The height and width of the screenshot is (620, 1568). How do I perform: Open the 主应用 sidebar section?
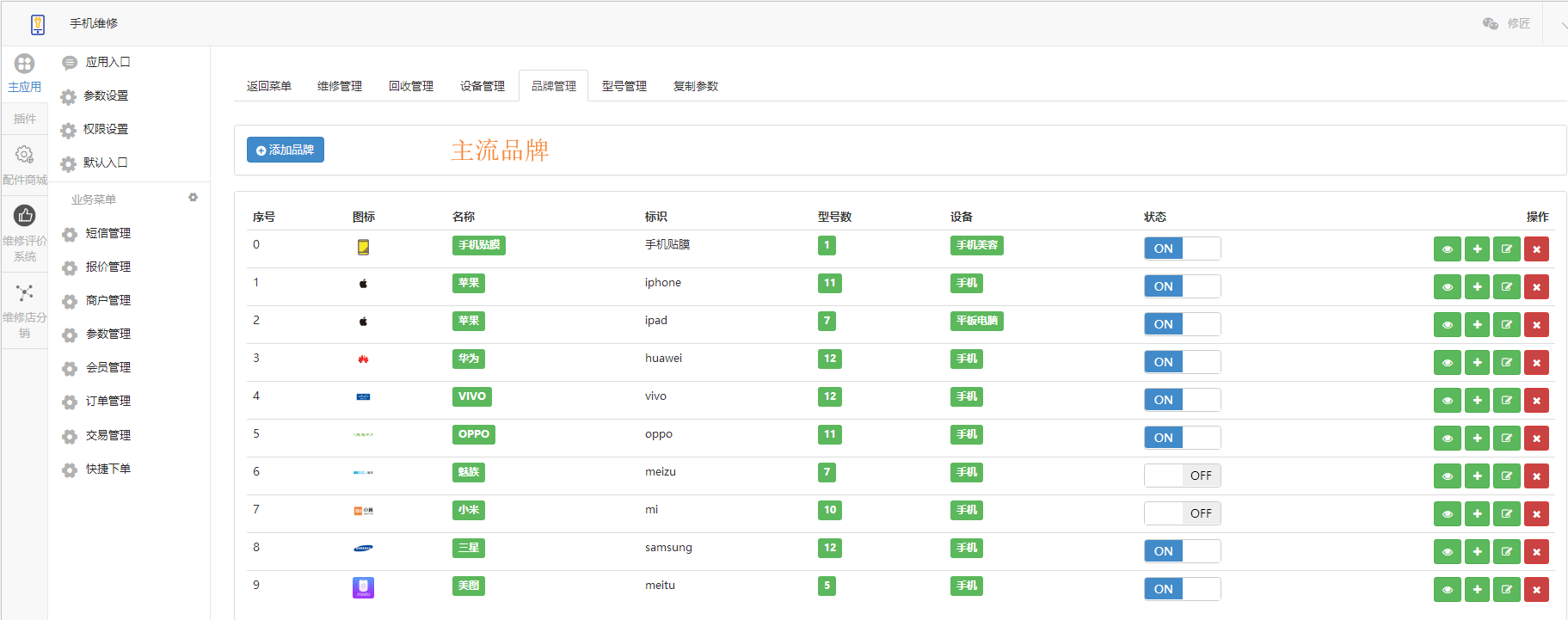pyautogui.click(x=24, y=73)
